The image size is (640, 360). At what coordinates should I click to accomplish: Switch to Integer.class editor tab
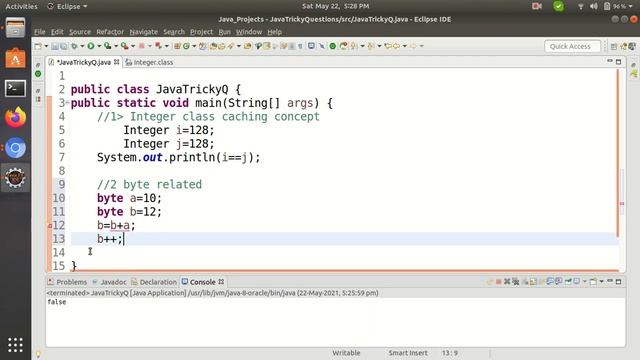coord(149,62)
